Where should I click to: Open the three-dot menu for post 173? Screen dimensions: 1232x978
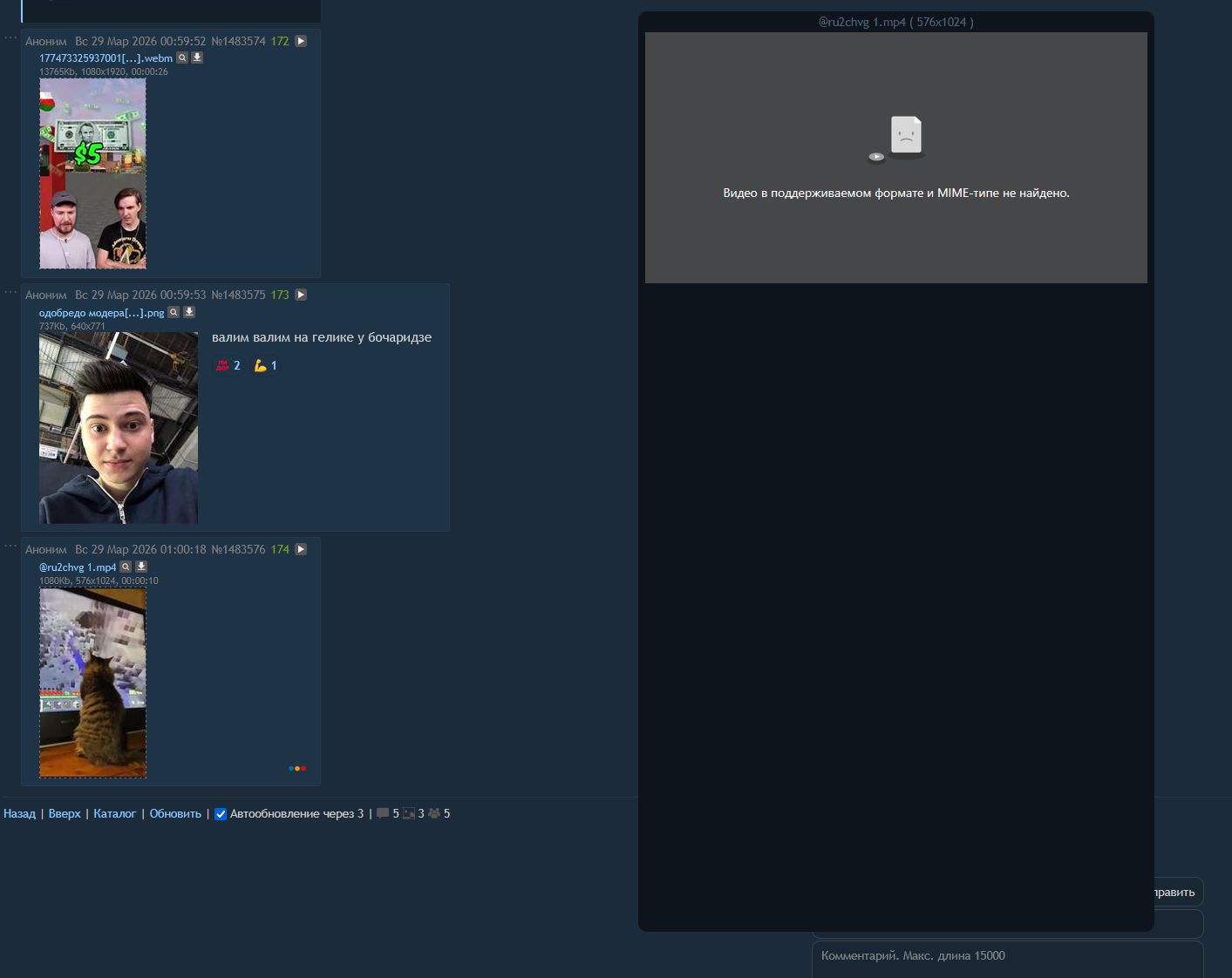tap(10, 292)
